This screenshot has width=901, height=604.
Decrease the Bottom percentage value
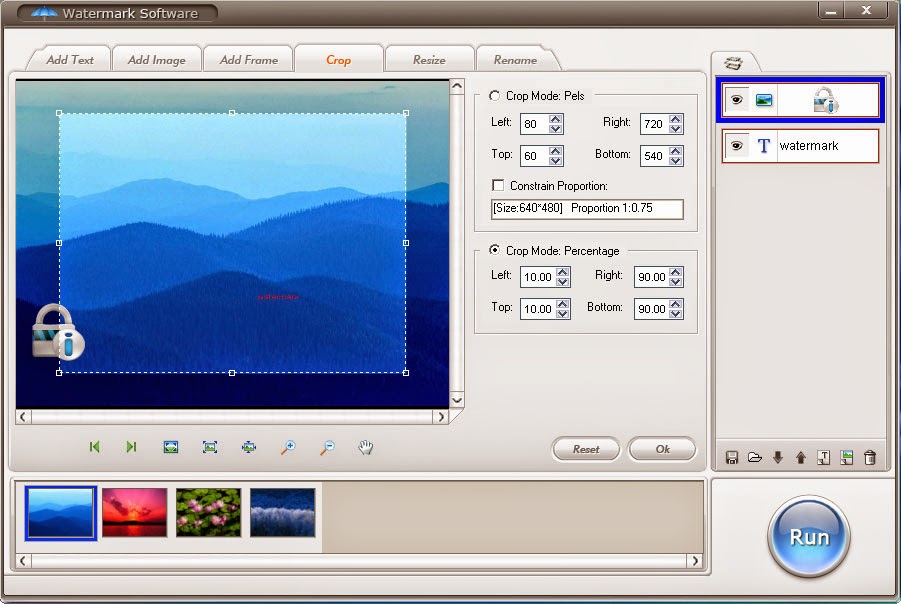pyautogui.click(x=676, y=313)
